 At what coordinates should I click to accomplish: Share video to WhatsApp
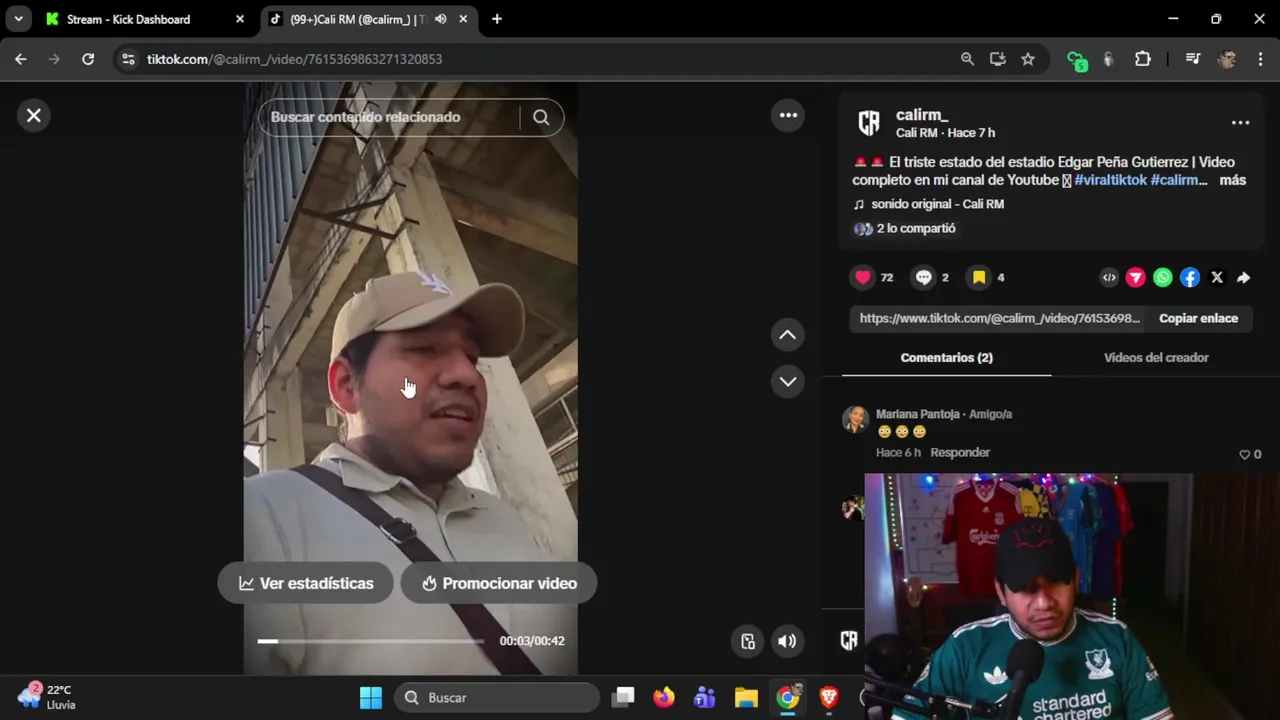tap(1163, 278)
